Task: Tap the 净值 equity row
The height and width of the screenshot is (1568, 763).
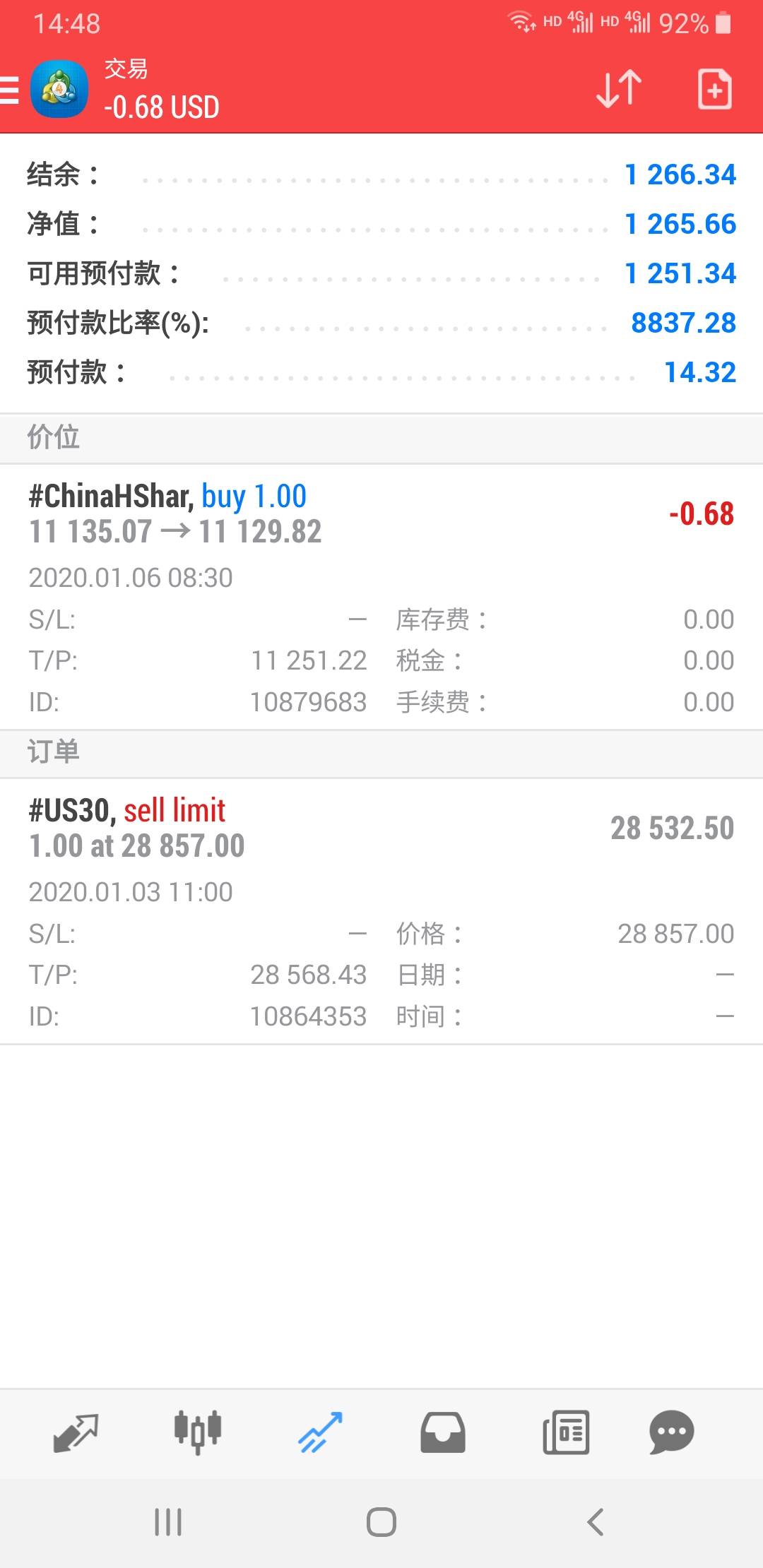Action: [381, 224]
